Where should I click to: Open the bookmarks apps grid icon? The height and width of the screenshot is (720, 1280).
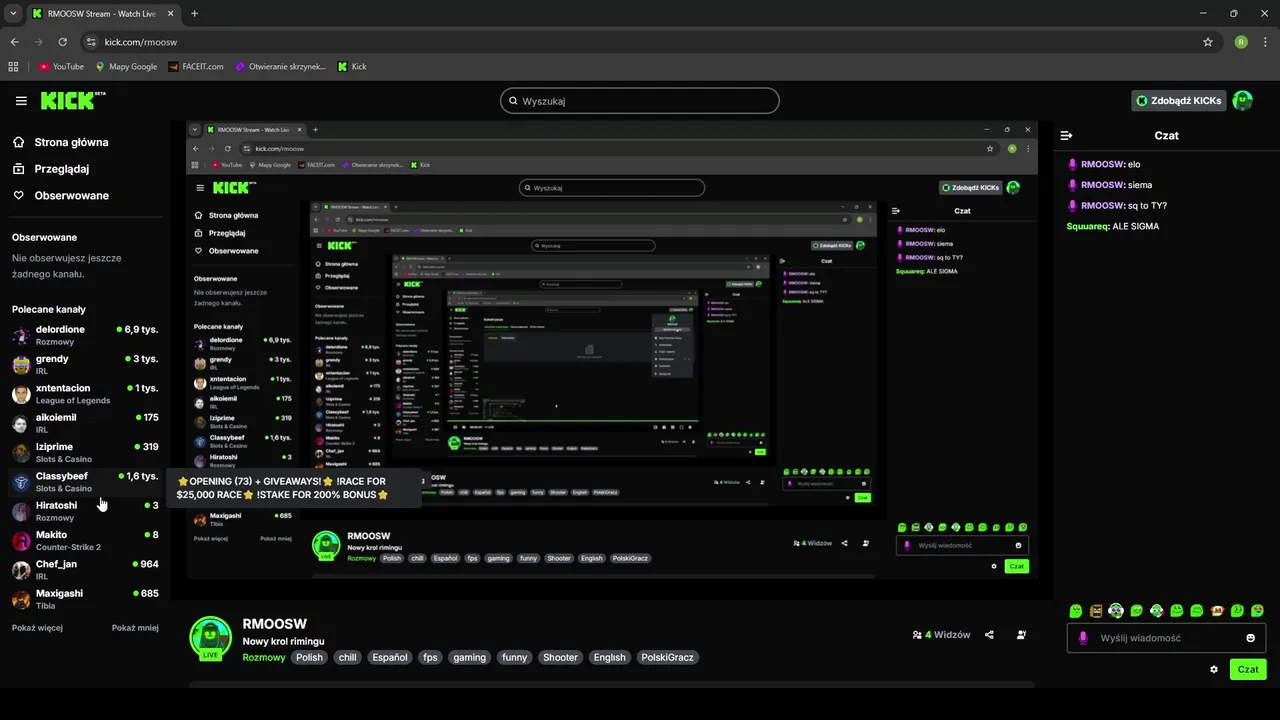coord(14,67)
